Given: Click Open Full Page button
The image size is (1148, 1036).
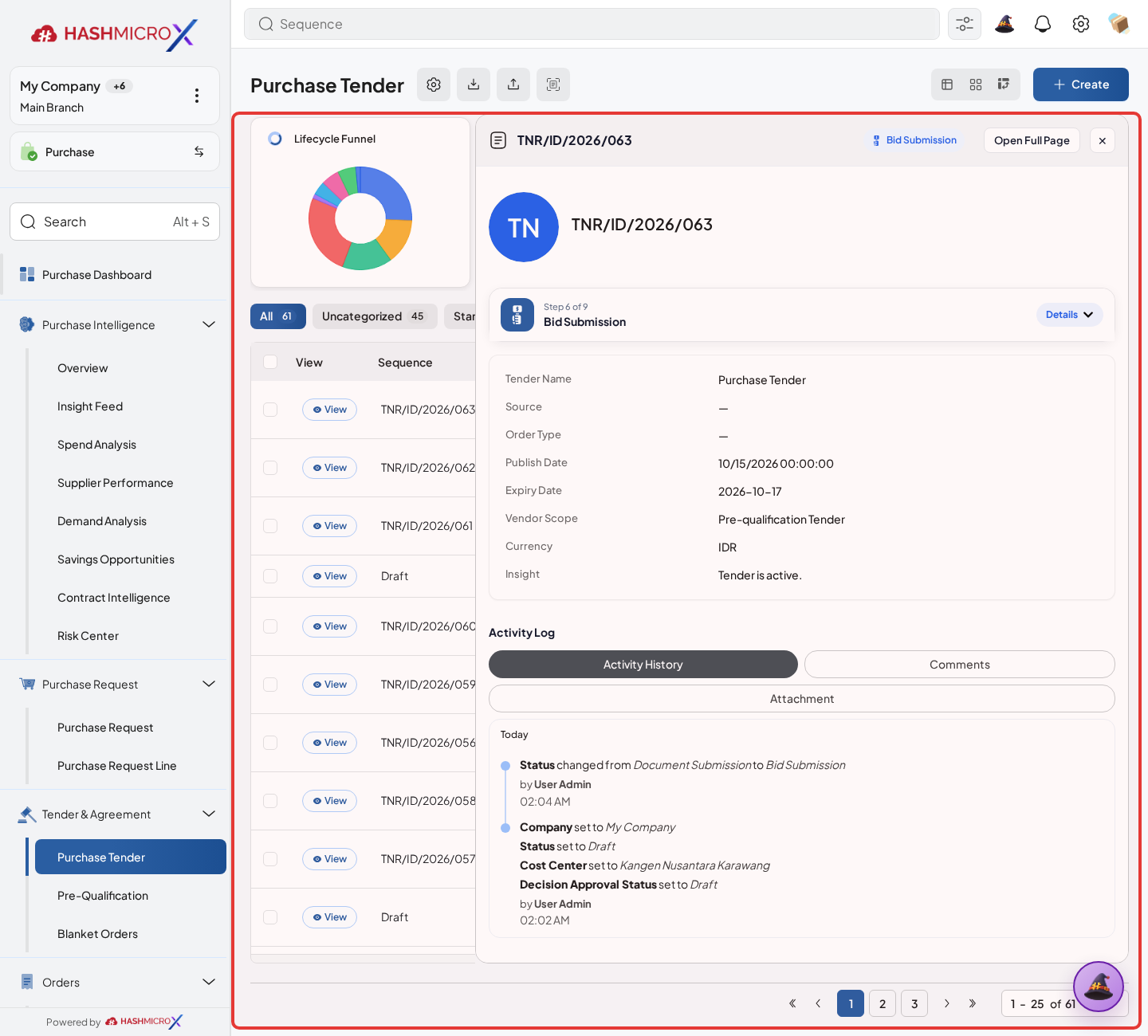Looking at the screenshot, I should click(x=1032, y=140).
